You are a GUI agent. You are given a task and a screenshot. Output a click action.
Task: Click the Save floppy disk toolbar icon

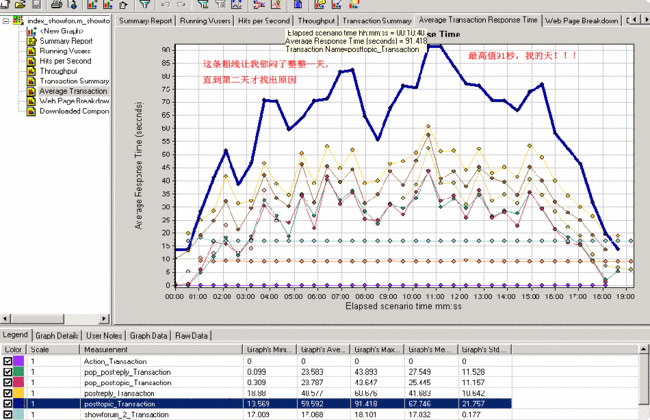(36, 4)
